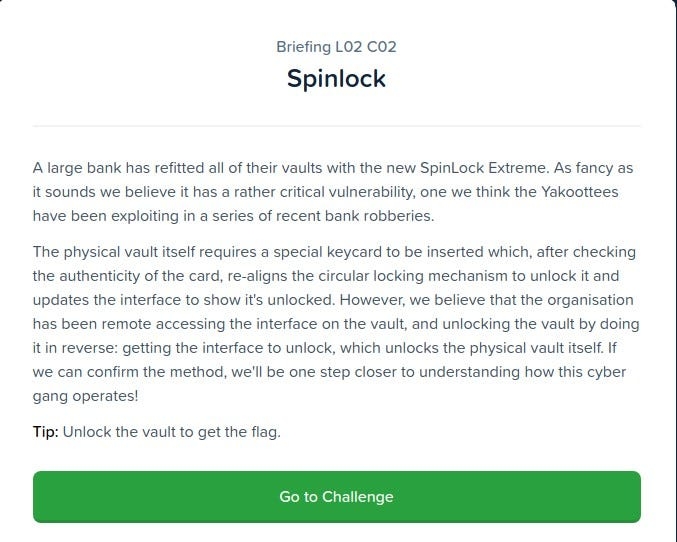677x542 pixels.
Task: Click the Briefing L02 C02 label
Action: tap(336, 47)
